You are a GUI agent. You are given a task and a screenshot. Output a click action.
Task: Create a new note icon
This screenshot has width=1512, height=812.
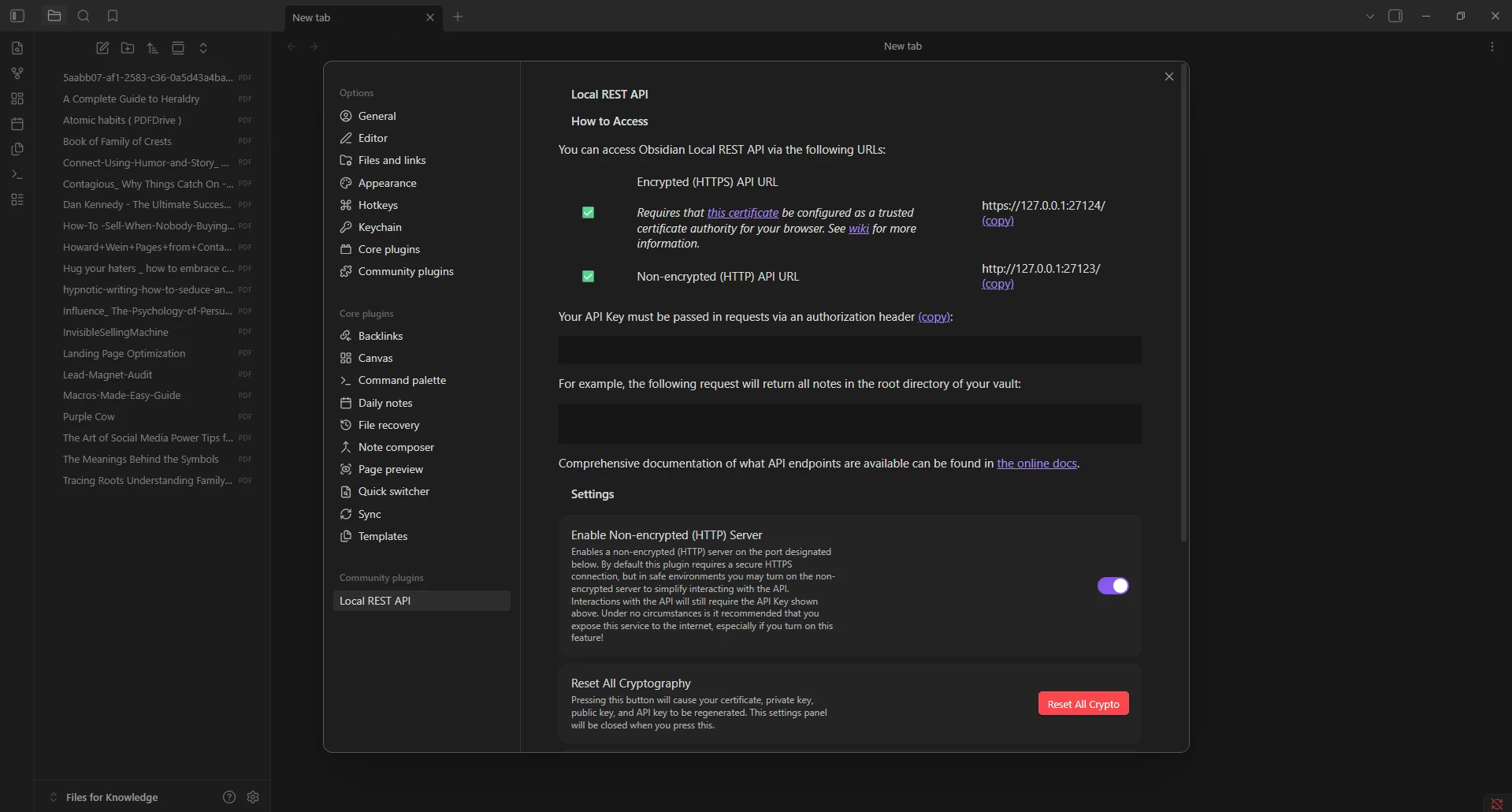click(x=102, y=48)
